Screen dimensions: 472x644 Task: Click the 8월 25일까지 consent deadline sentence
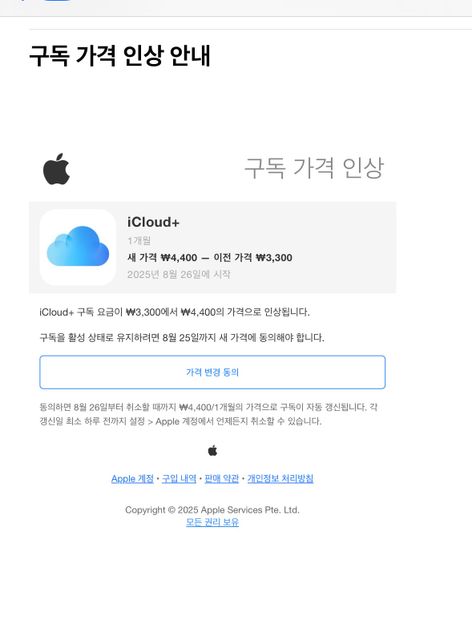tap(182, 338)
